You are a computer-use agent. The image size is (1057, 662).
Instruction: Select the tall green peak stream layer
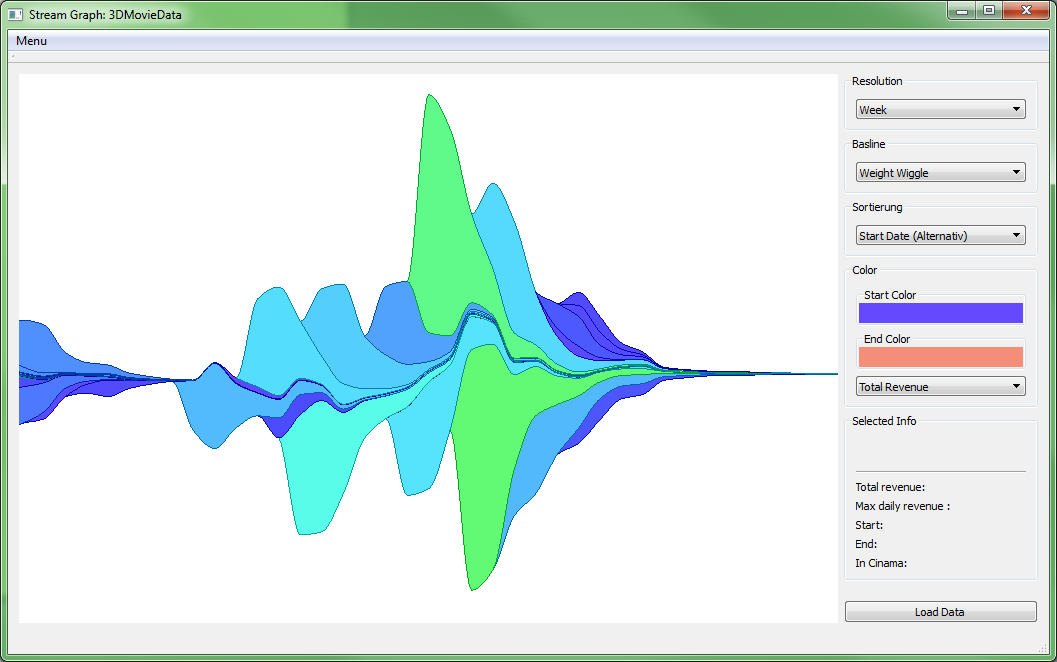(x=440, y=200)
